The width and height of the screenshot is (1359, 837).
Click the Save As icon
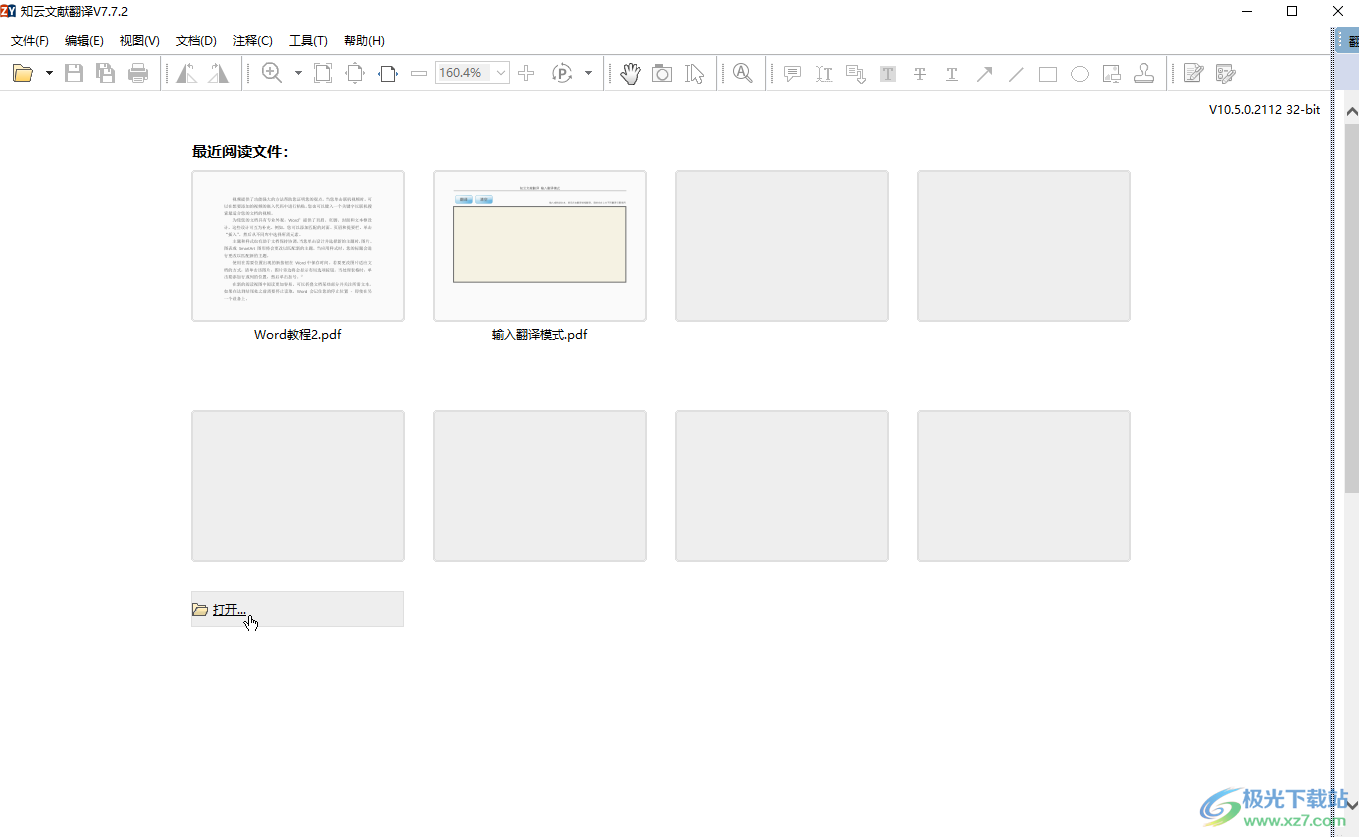pos(105,73)
